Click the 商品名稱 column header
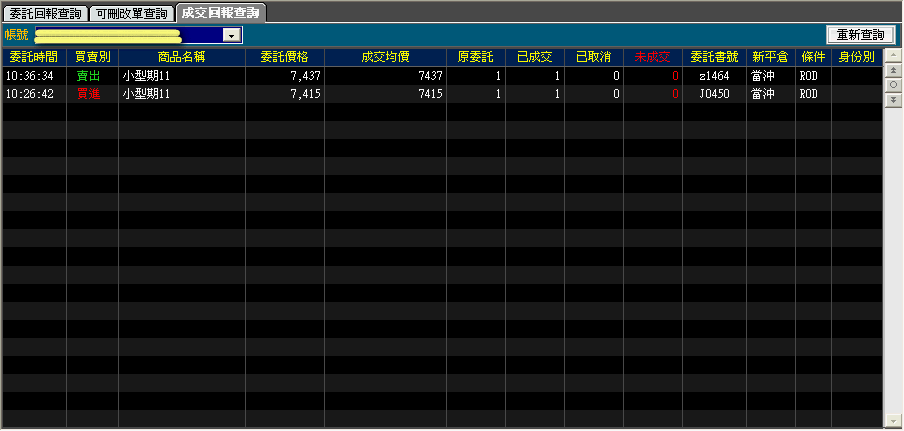Screen dimensions: 904x431 [182, 57]
